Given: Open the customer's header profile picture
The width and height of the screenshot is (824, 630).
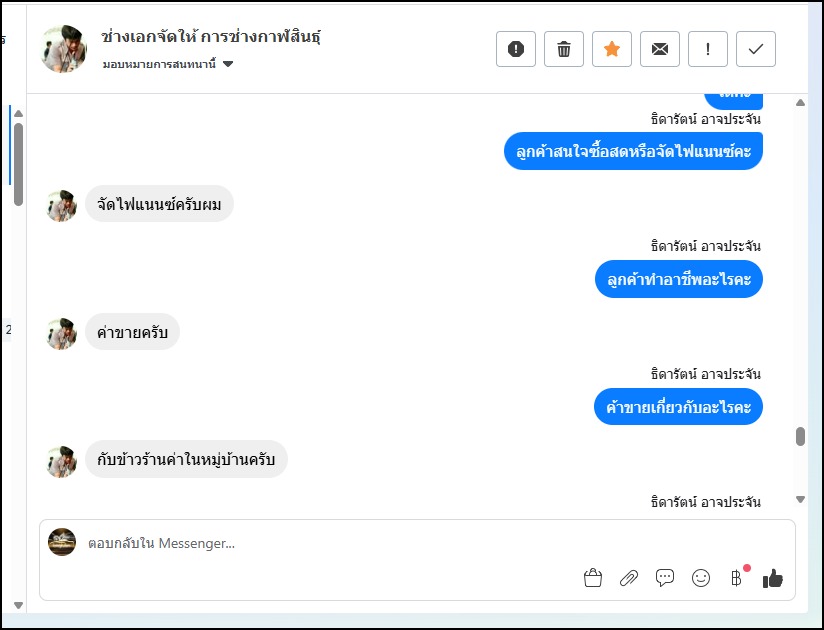Looking at the screenshot, I should point(63,49).
